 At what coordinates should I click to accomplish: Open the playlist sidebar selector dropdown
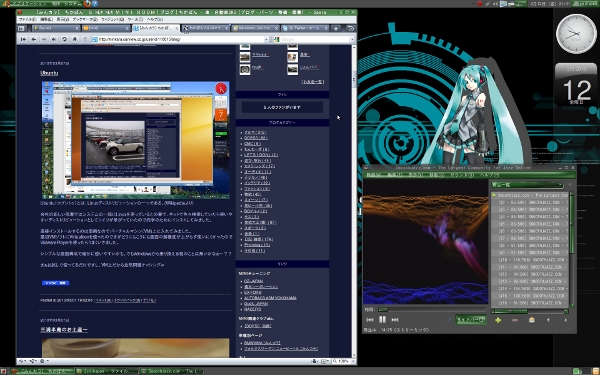coord(527,185)
